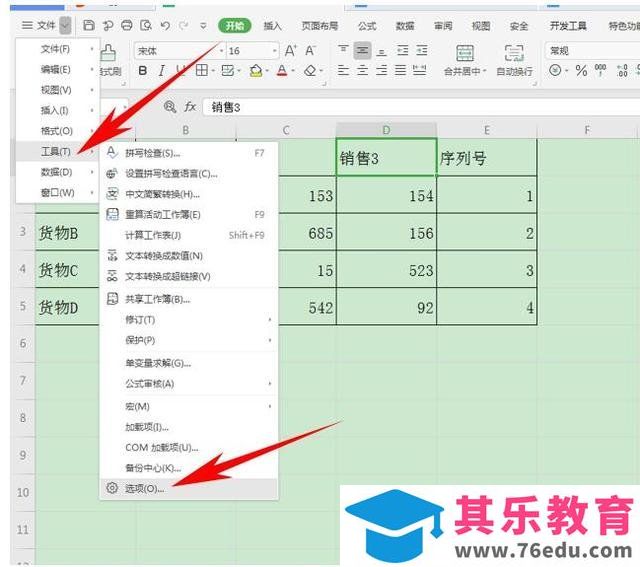Screen dimensions: 640x567
Task: Click the Fill Color bucket icon
Action: pos(256,71)
